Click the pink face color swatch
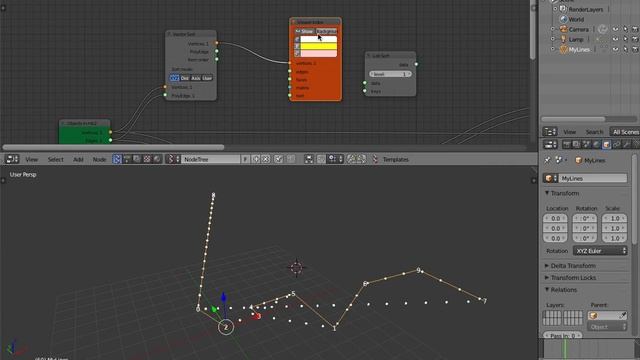The image size is (640, 360). pos(318,53)
